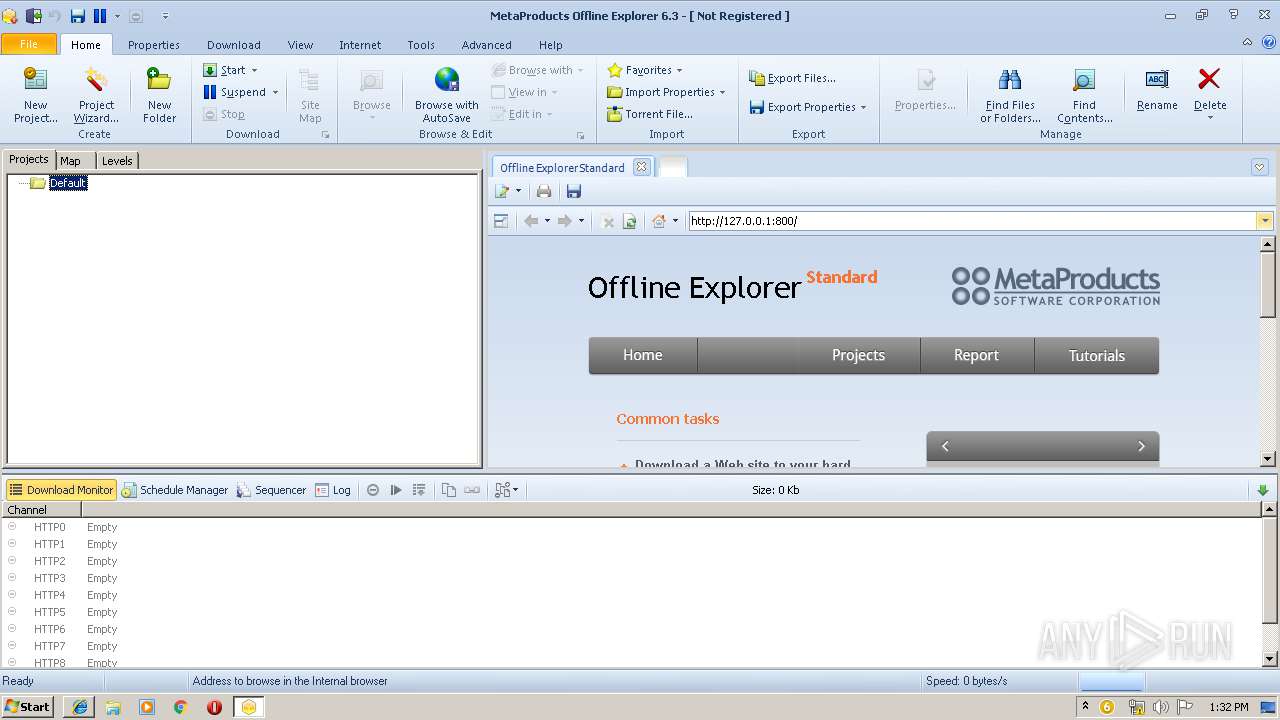Click the Windows Start button
Viewport: 1280px width, 720px height.
pyautogui.click(x=27, y=707)
